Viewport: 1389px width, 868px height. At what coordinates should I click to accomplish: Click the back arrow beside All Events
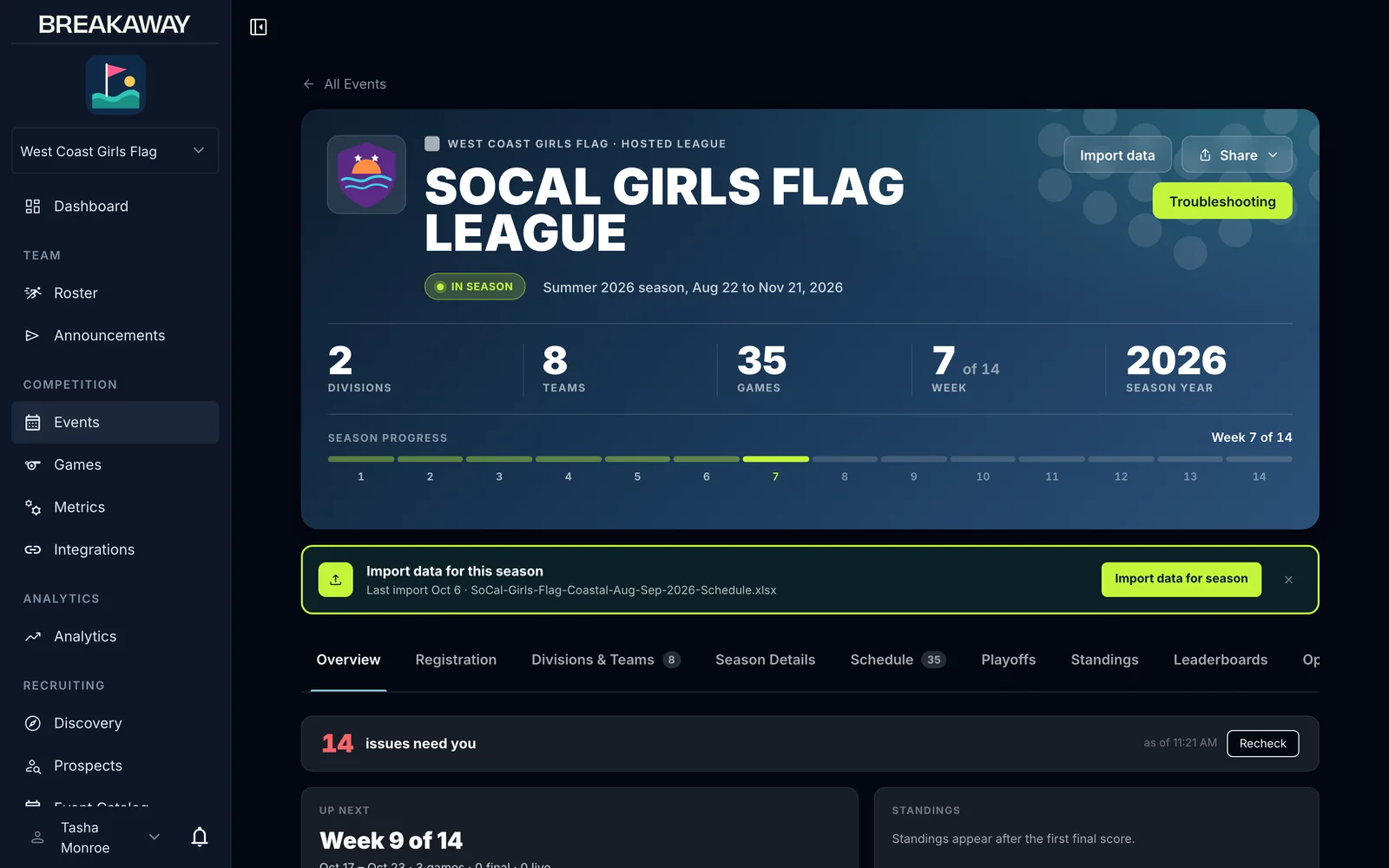pos(308,84)
